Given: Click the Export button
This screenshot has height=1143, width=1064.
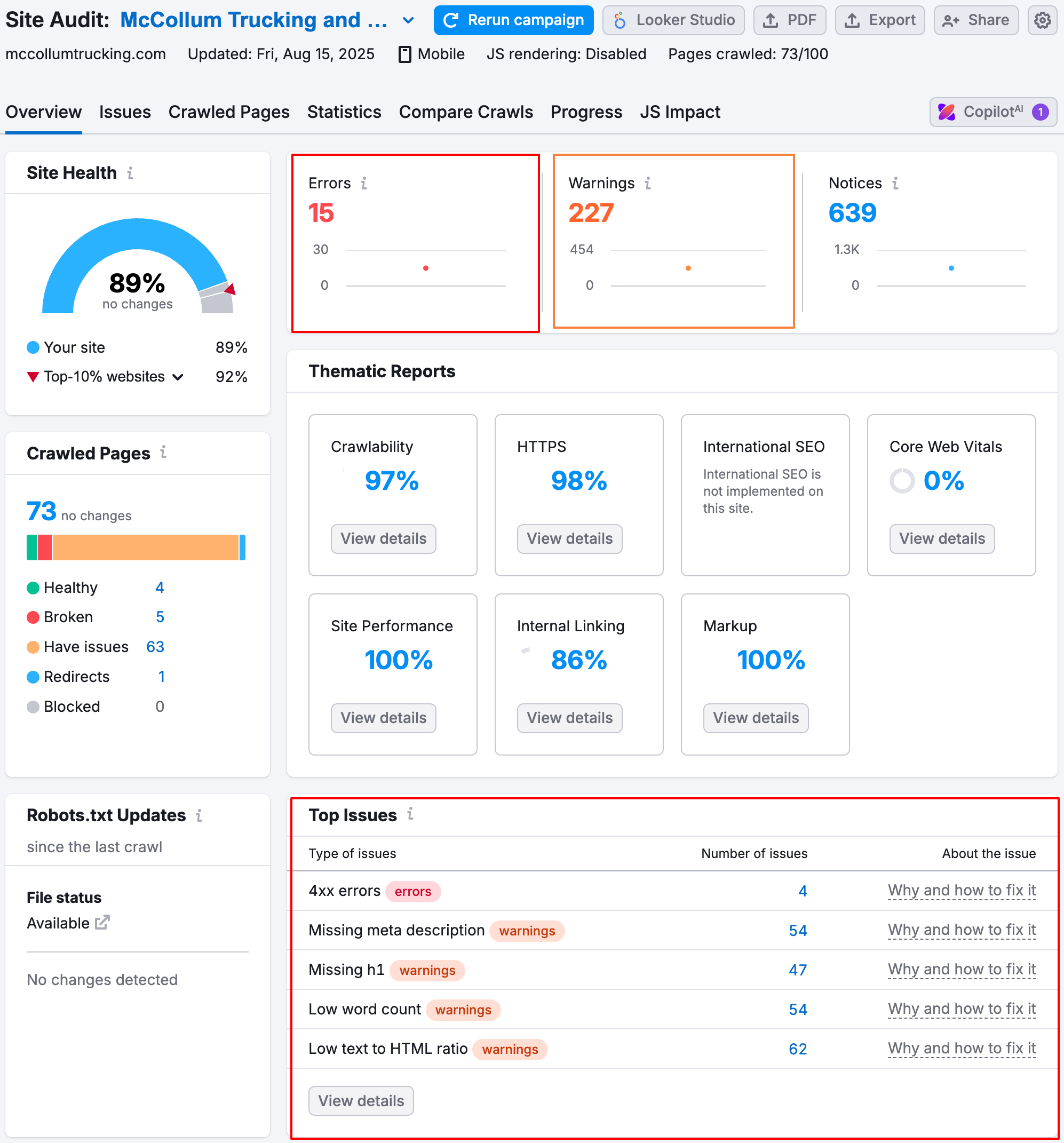Looking at the screenshot, I should (879, 21).
